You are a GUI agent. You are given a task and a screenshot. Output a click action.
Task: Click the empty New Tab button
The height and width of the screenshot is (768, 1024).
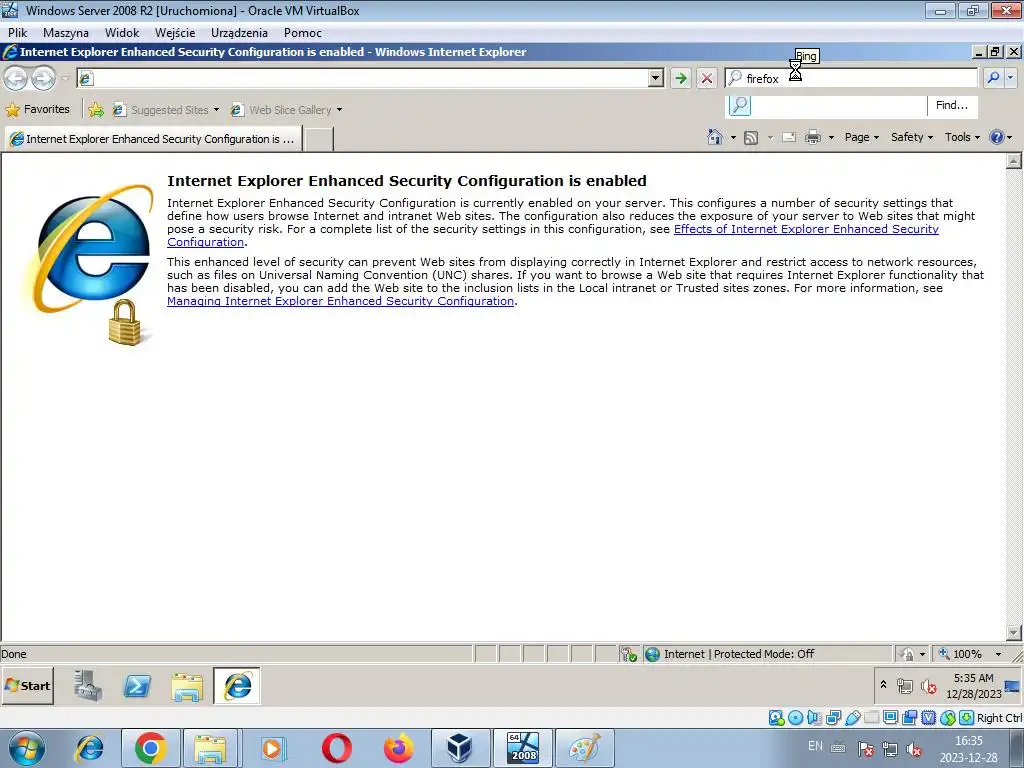pyautogui.click(x=319, y=139)
